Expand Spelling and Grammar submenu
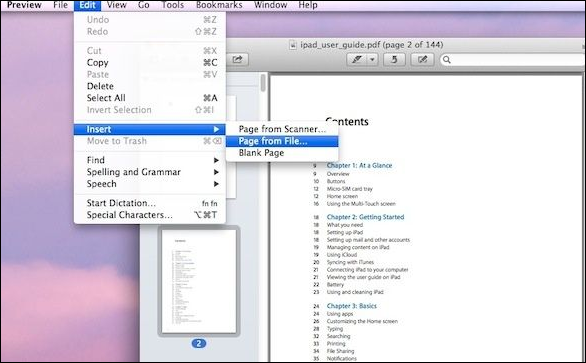Screen dimensions: 586x363 point(149,172)
